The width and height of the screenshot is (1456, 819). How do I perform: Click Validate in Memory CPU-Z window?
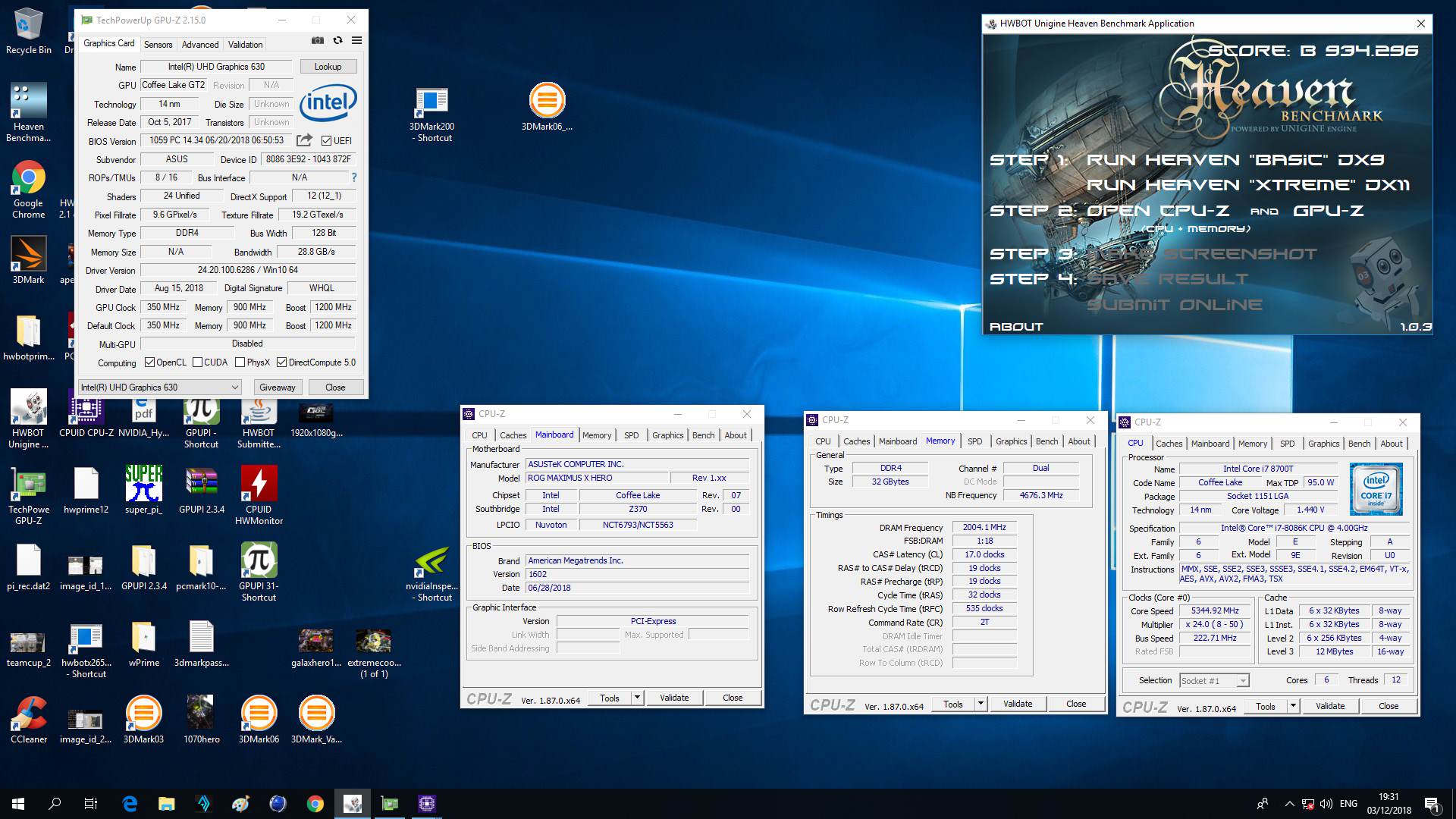[1018, 704]
